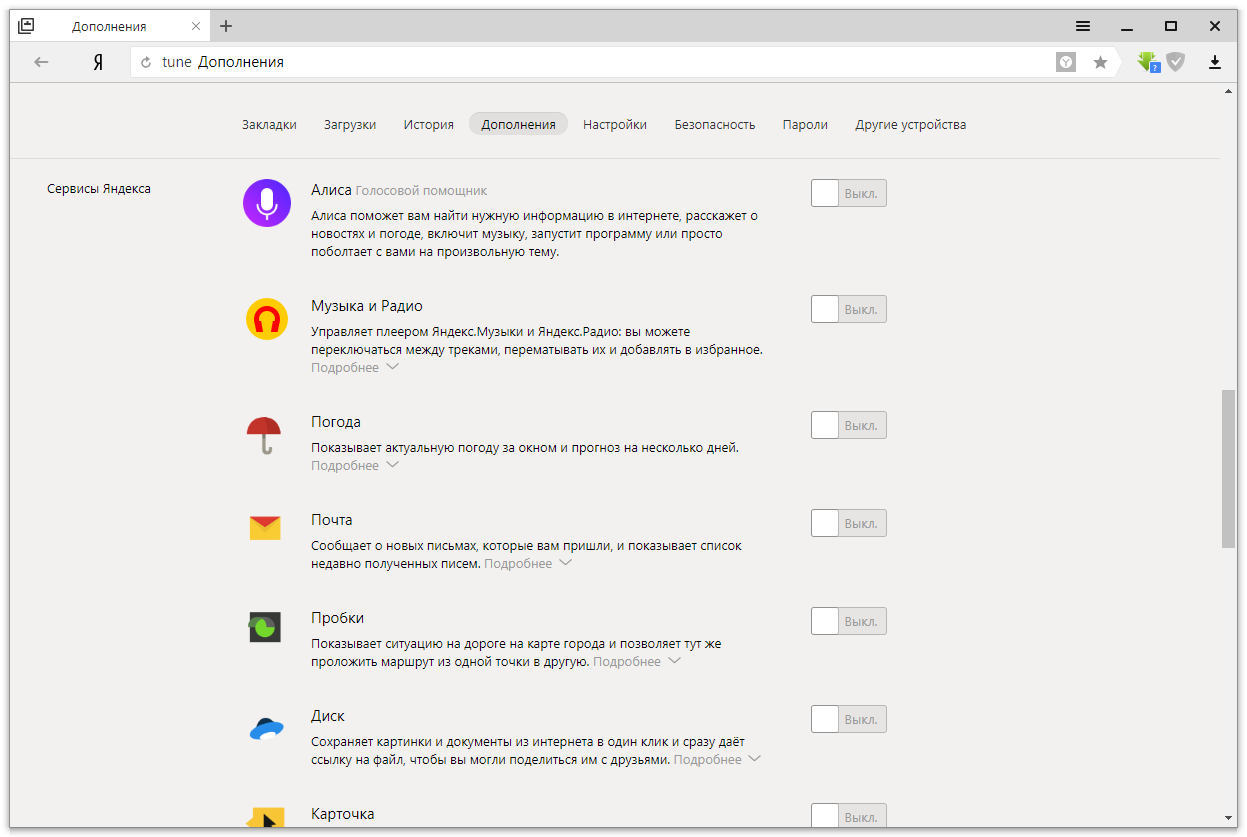1247x837 pixels.
Task: Enable the Алиса extension toggle
Action: 848,193
